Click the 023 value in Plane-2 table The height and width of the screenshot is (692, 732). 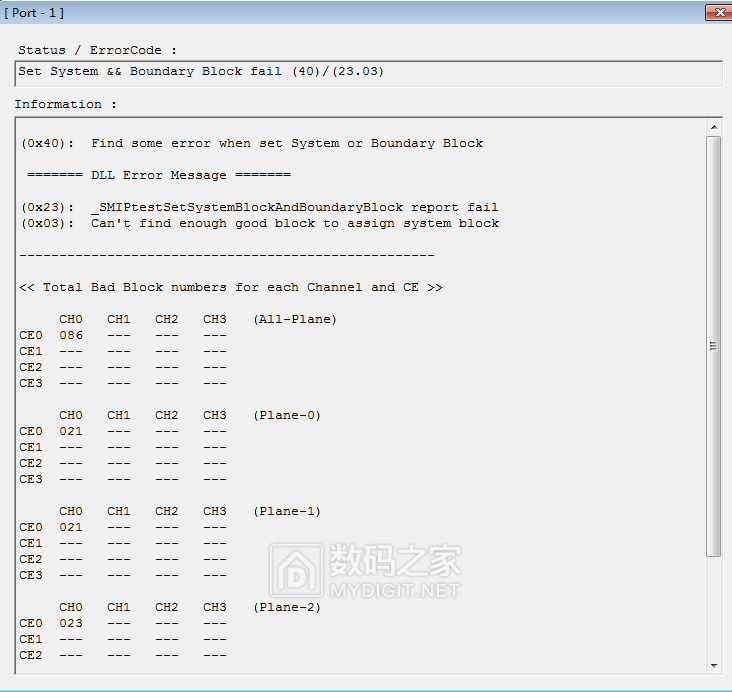click(71, 623)
